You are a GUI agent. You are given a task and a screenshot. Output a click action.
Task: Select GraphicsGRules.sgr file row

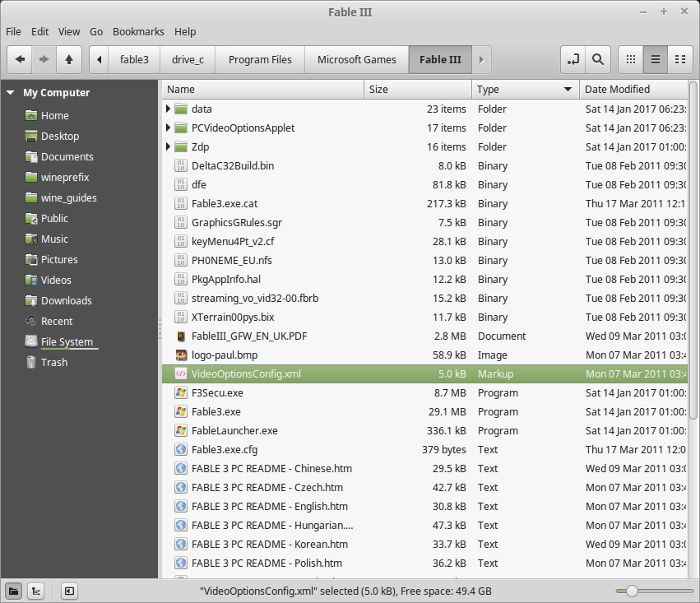[425, 222]
